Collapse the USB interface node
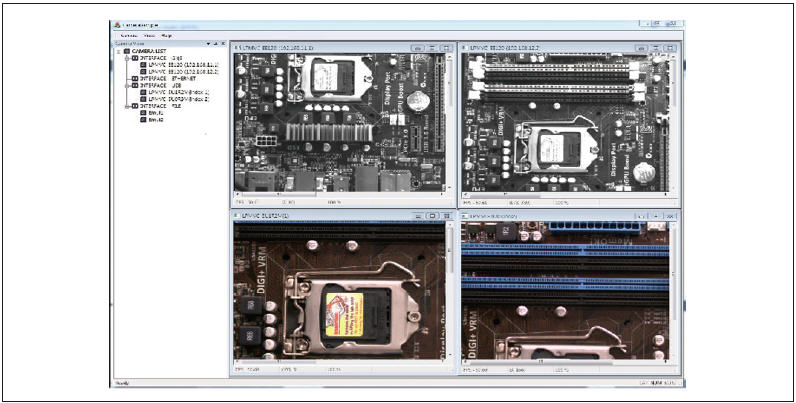 (126, 85)
